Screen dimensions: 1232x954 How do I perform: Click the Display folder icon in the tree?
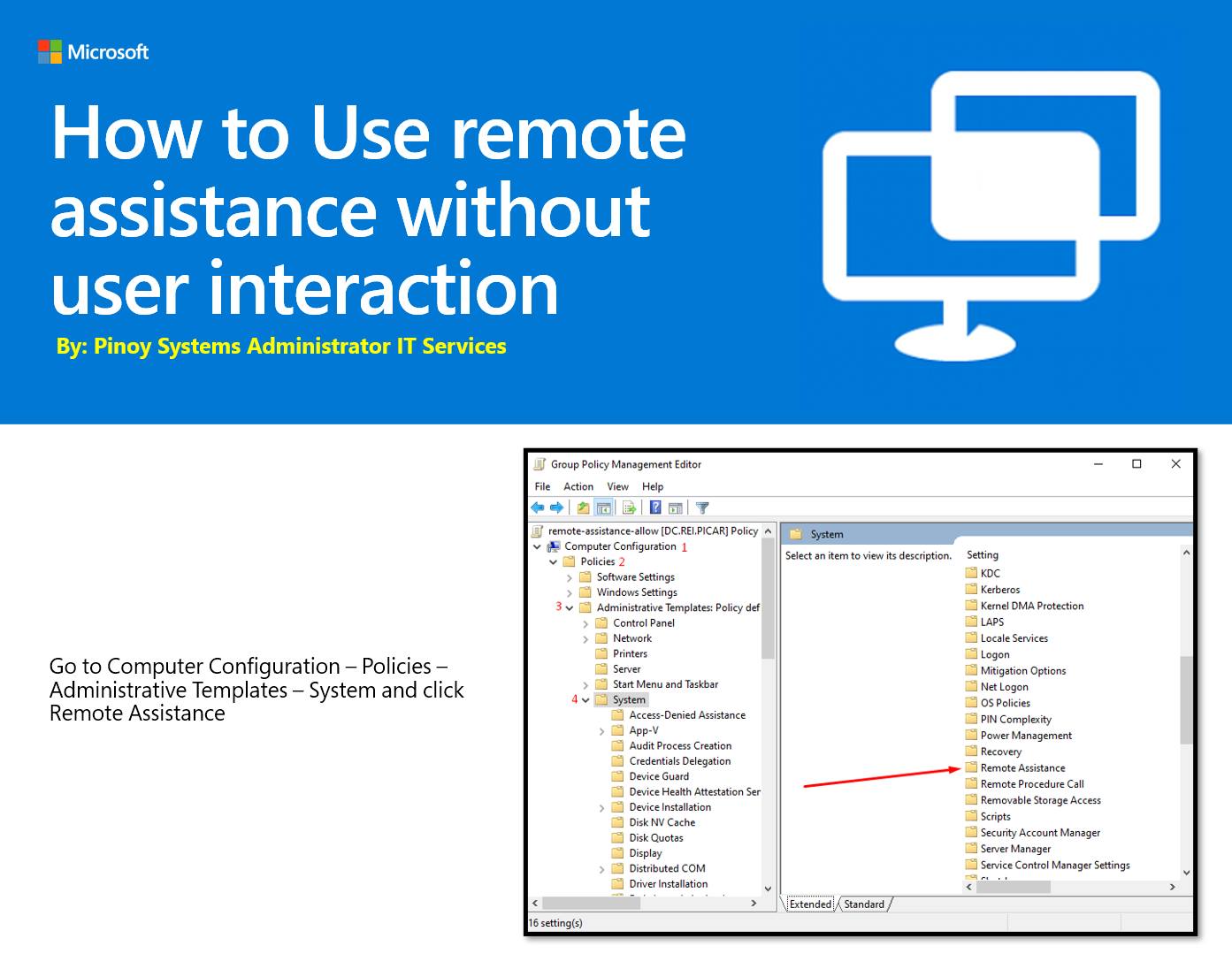[x=618, y=853]
